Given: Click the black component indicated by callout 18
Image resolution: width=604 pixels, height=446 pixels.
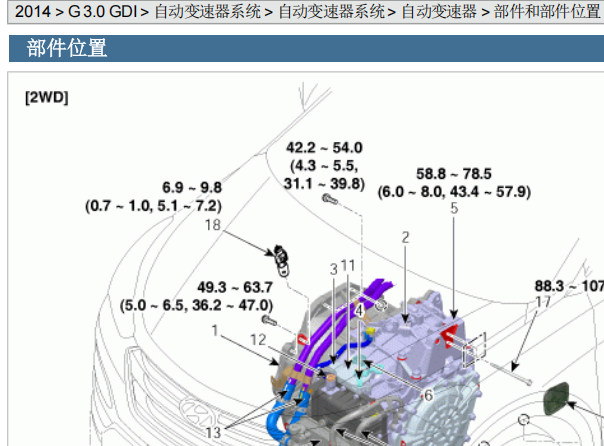Looking at the screenshot, I should (281, 260).
